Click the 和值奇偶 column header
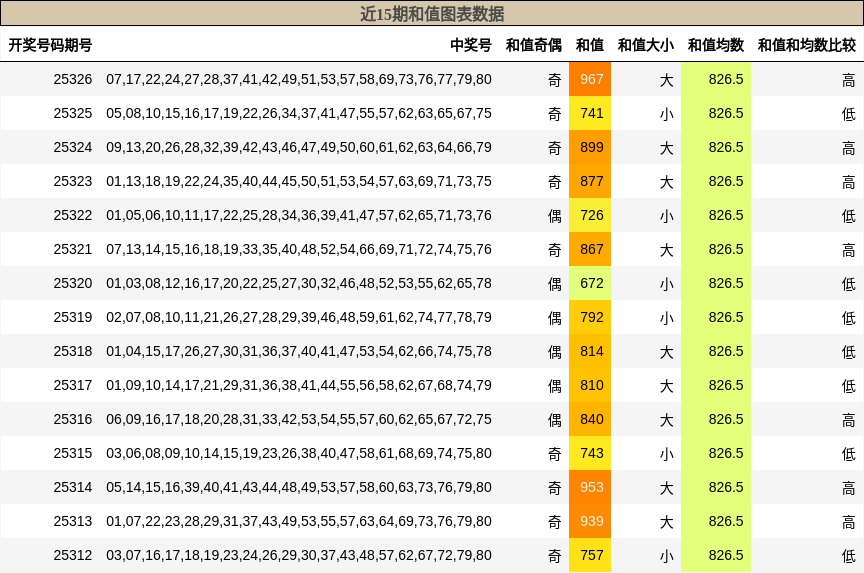Viewport: 864px width, 573px height. tap(533, 45)
